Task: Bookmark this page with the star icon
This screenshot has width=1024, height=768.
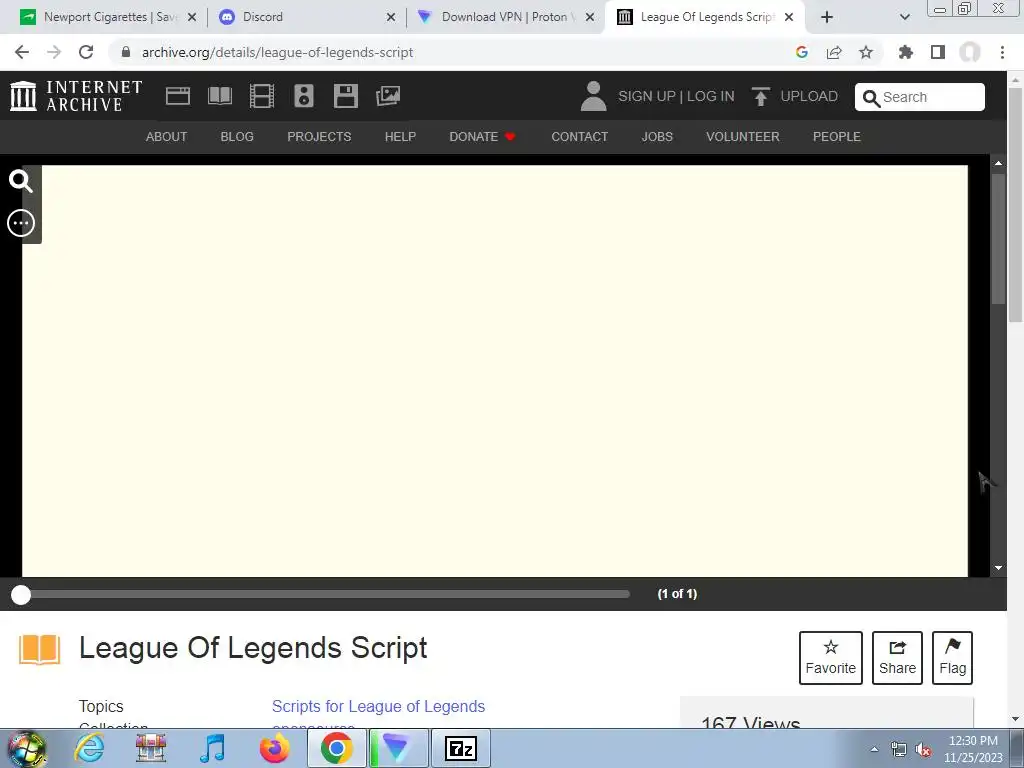Action: coord(866,52)
